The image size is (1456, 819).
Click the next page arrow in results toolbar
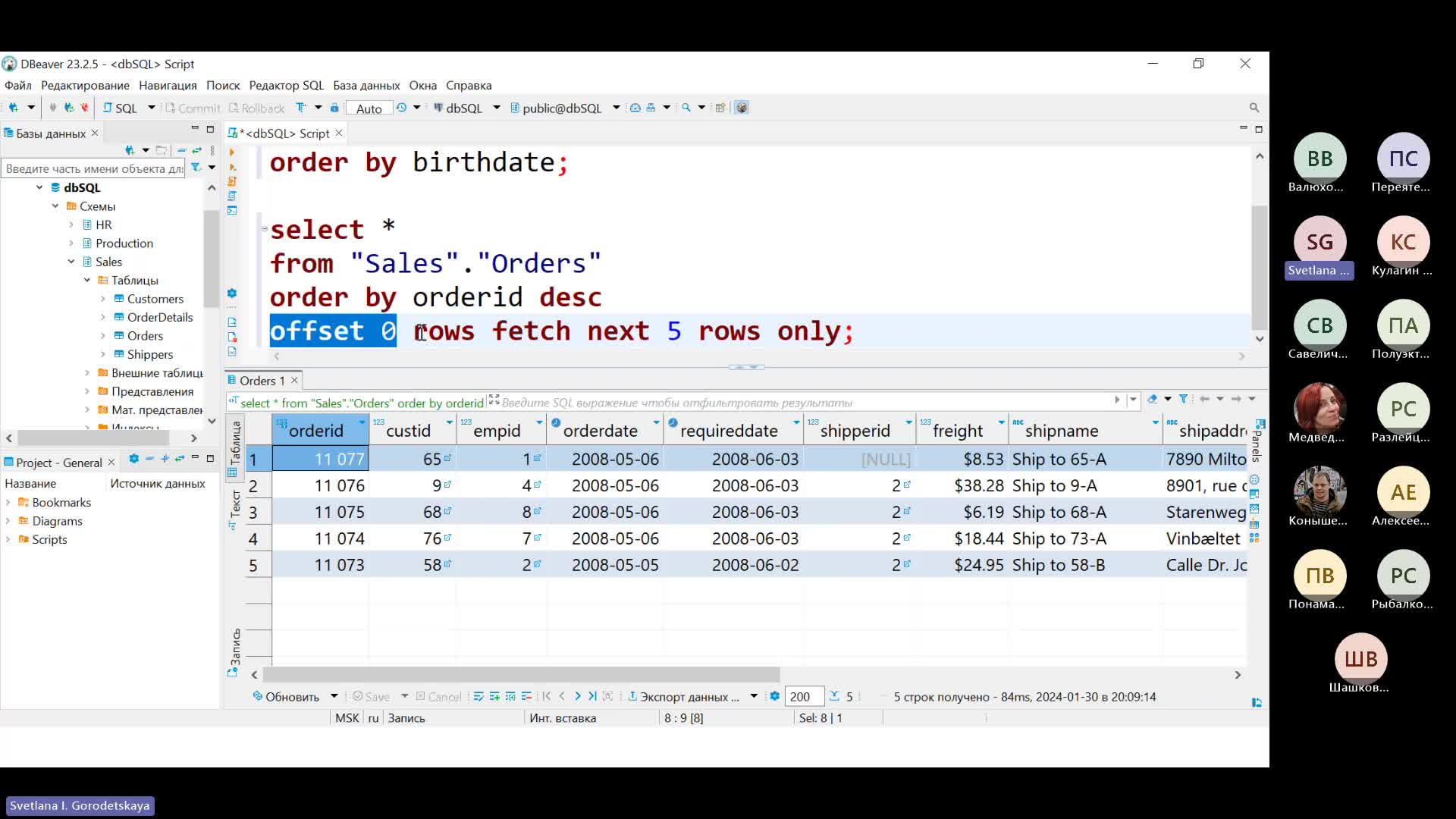[x=578, y=696]
